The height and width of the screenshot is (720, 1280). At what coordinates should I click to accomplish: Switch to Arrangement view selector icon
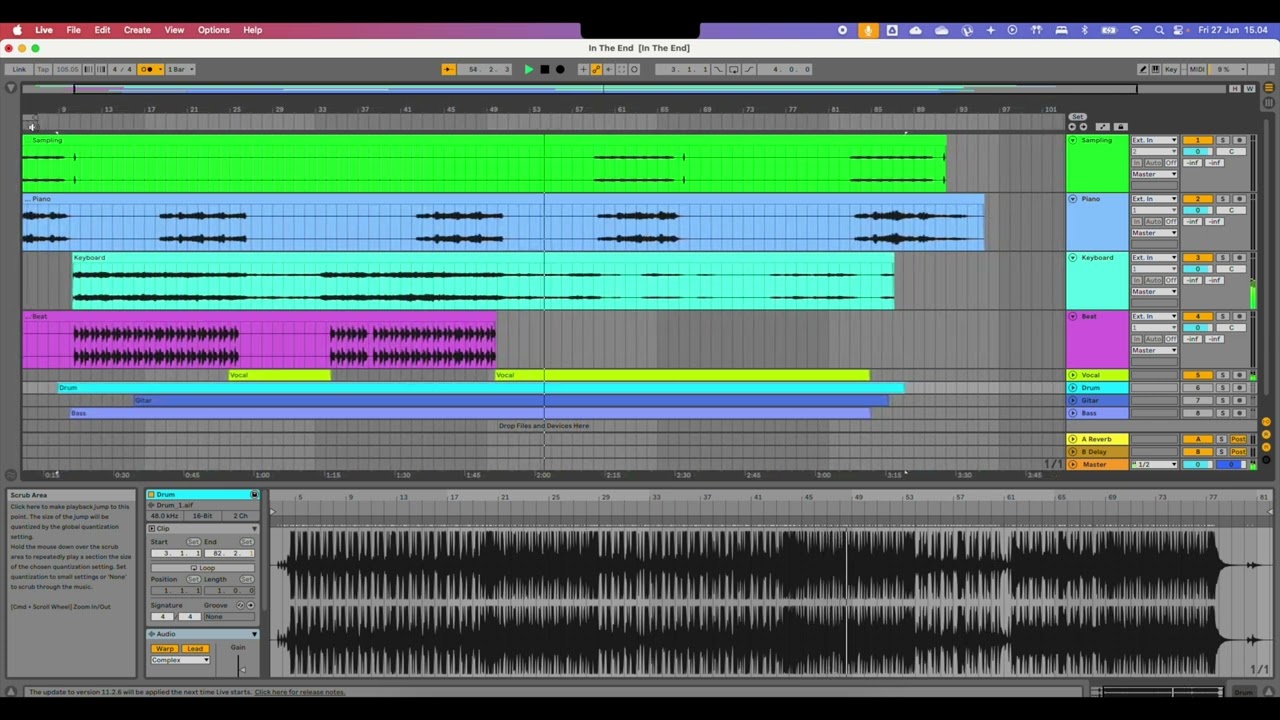point(1268,88)
